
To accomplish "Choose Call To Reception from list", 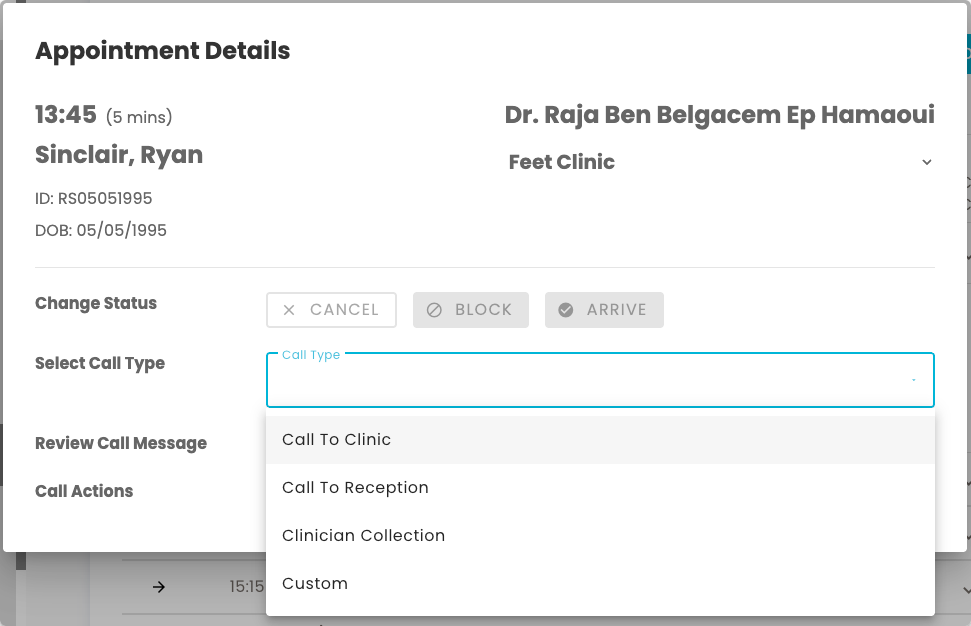I will [x=355, y=488].
